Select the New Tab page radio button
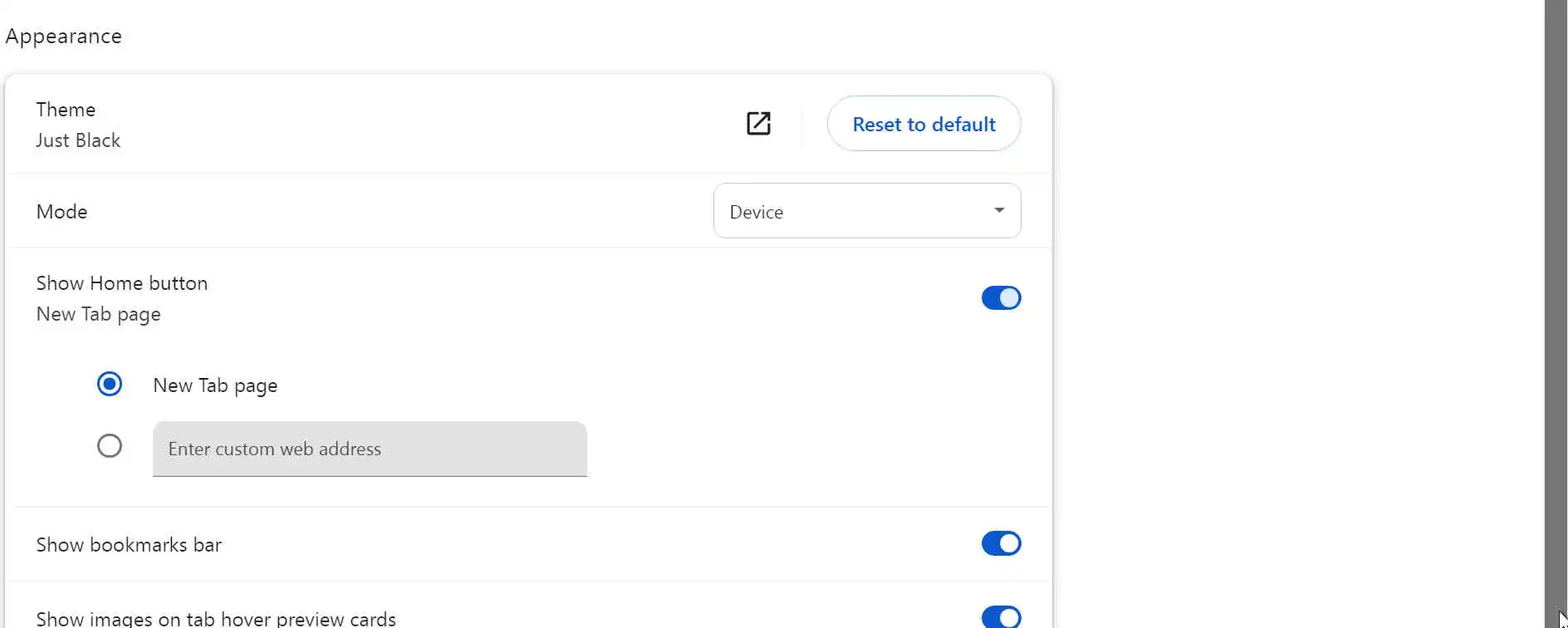This screenshot has width=1568, height=628. (x=110, y=385)
